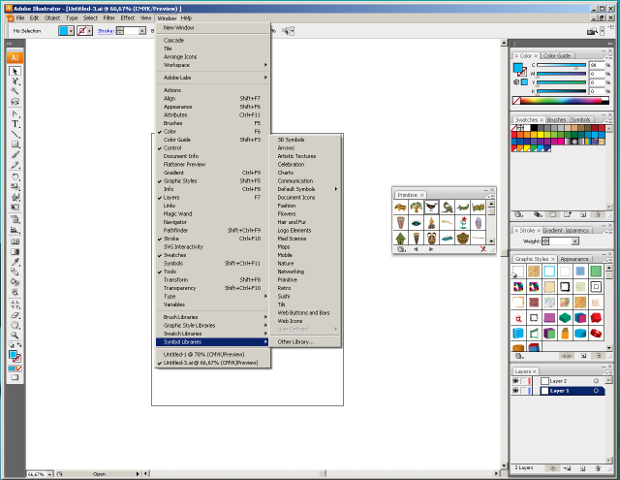
Task: Click the Fill color box in toolbox
Action: click(x=13, y=354)
